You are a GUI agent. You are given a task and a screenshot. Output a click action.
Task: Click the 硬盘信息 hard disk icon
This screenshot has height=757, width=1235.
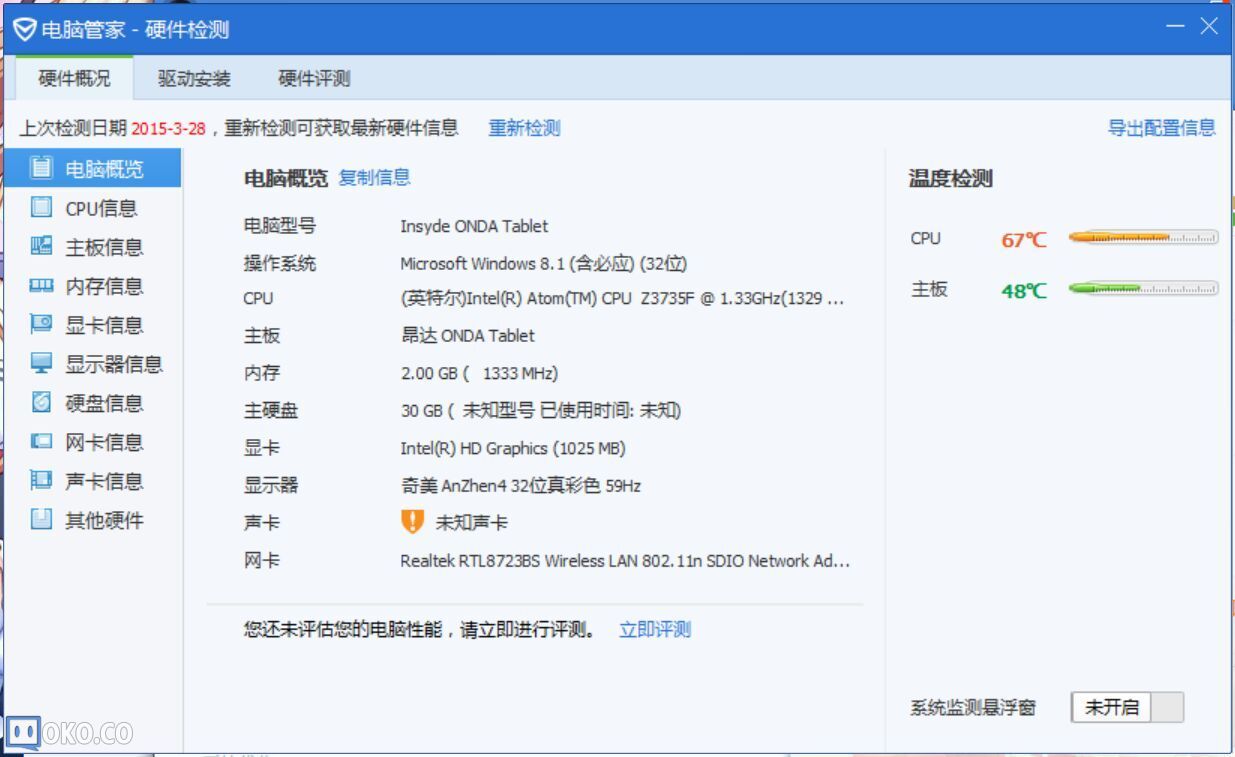(x=41, y=403)
